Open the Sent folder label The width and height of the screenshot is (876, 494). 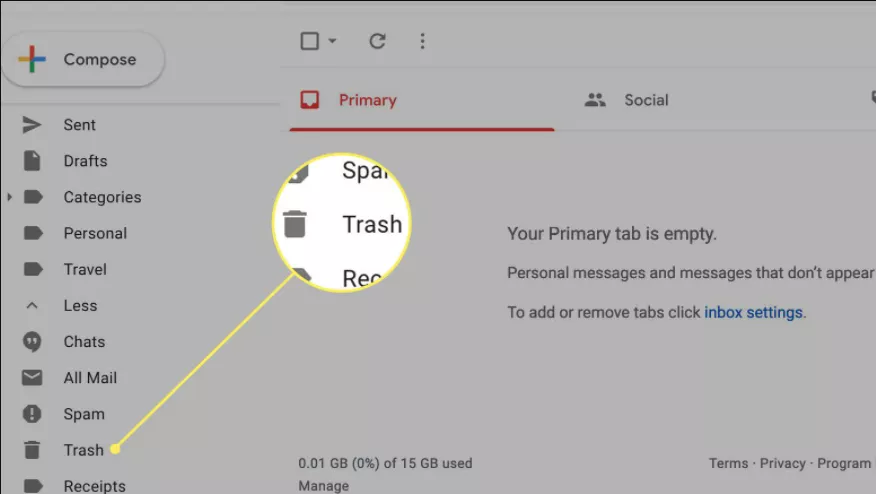click(79, 125)
